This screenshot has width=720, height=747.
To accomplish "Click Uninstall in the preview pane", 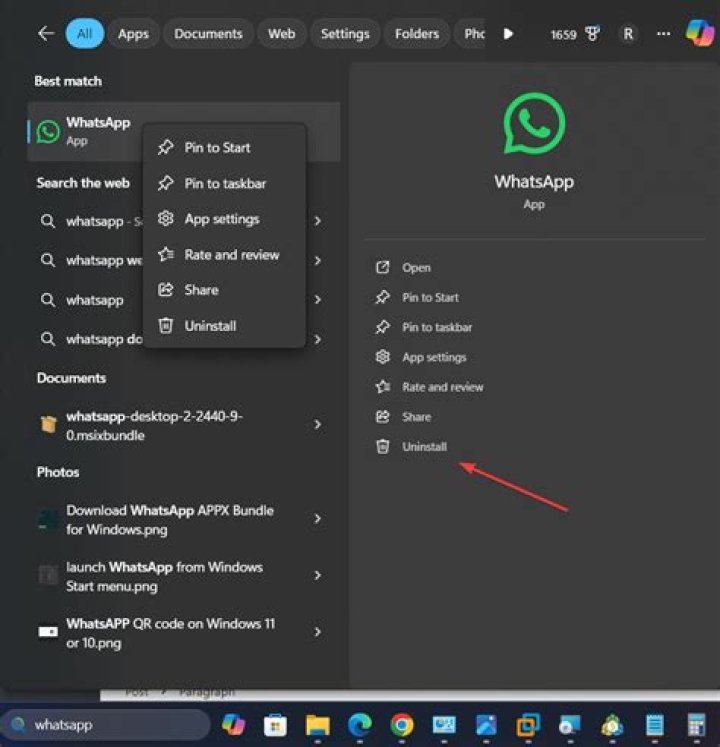I will tap(412, 447).
